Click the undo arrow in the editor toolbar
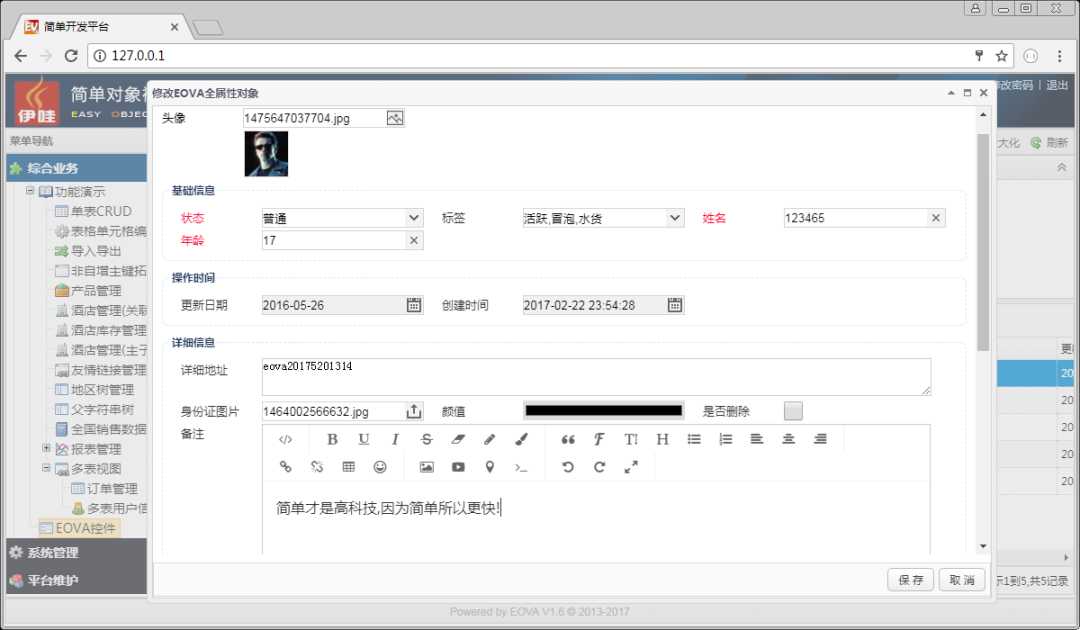Image resolution: width=1080 pixels, height=630 pixels. pyautogui.click(x=568, y=467)
